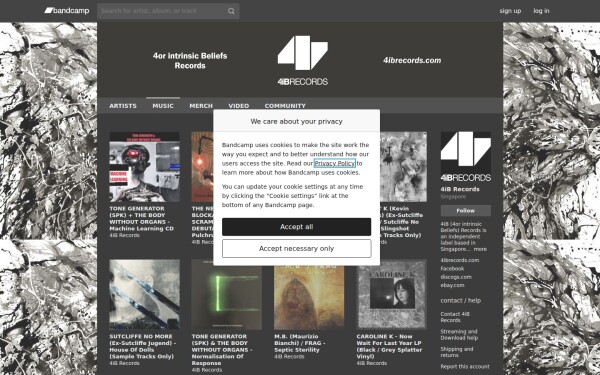Expand label bio with more link
This screenshot has width=600, height=375.
coord(480,249)
